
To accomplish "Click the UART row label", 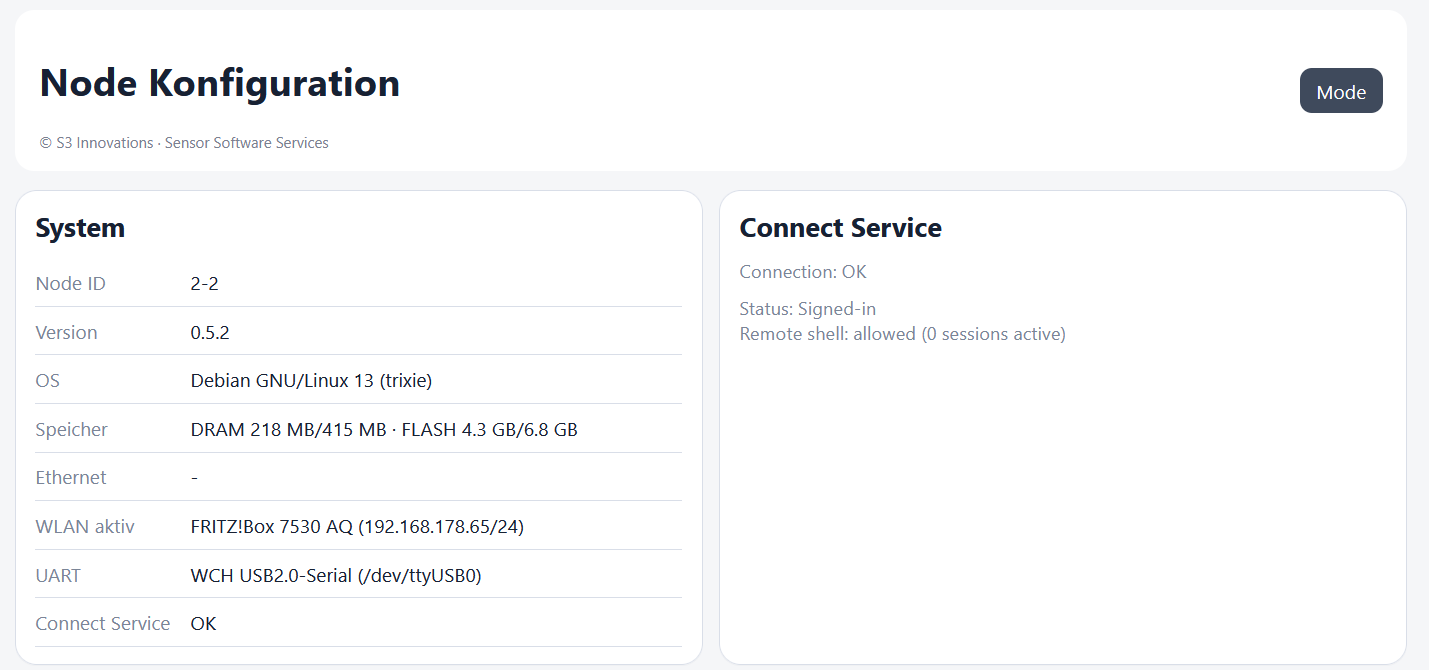I will (58, 576).
